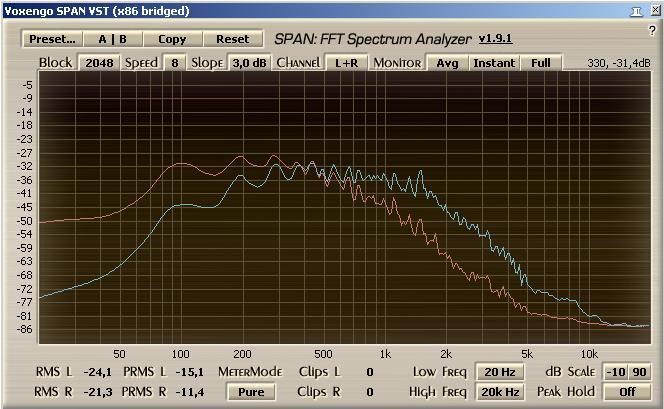The image size is (664, 409).
Task: Adjust dB Scale -10 upper value
Action: [x=615, y=372]
